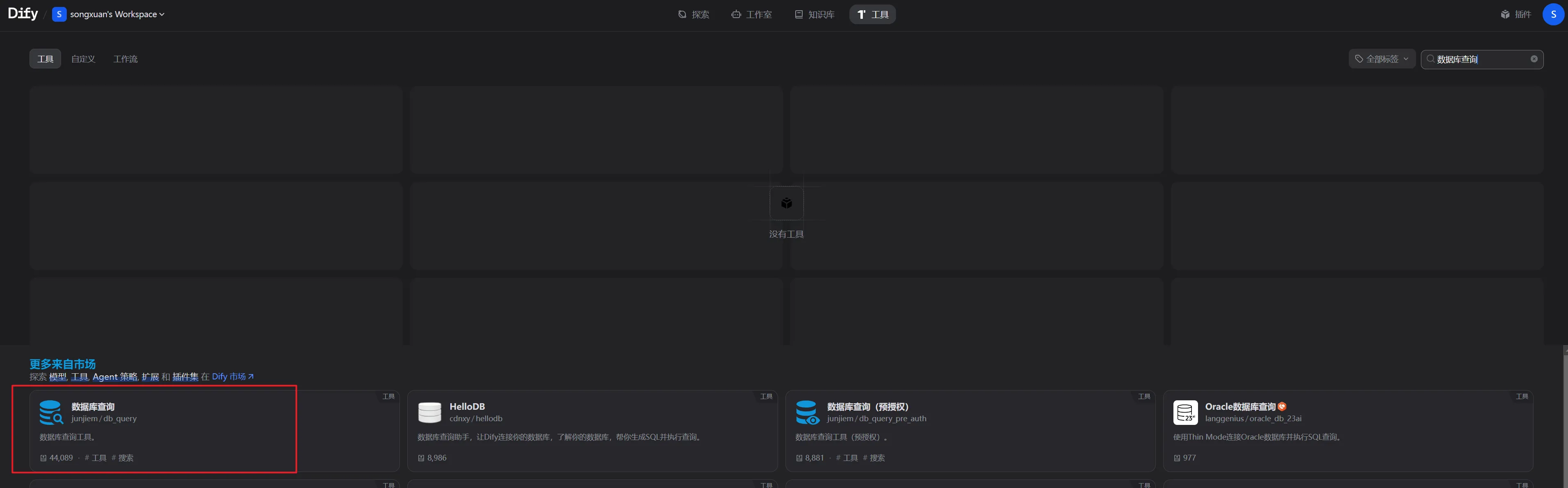Clear the search field text
The height and width of the screenshot is (488, 1568).
1534,59
